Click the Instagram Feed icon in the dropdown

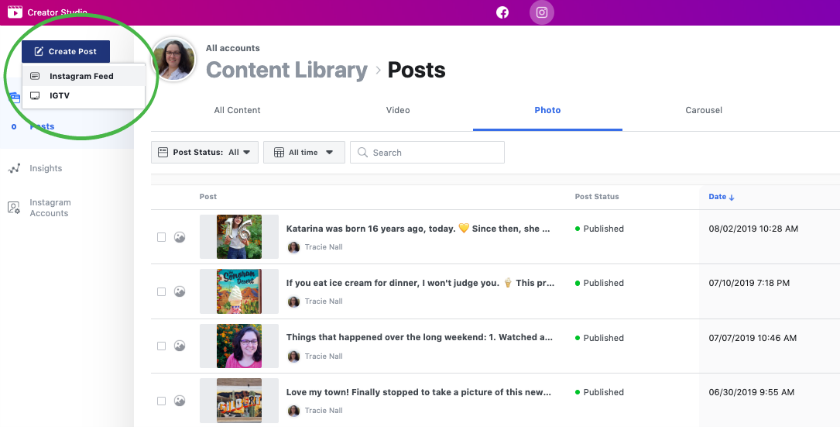(35, 76)
